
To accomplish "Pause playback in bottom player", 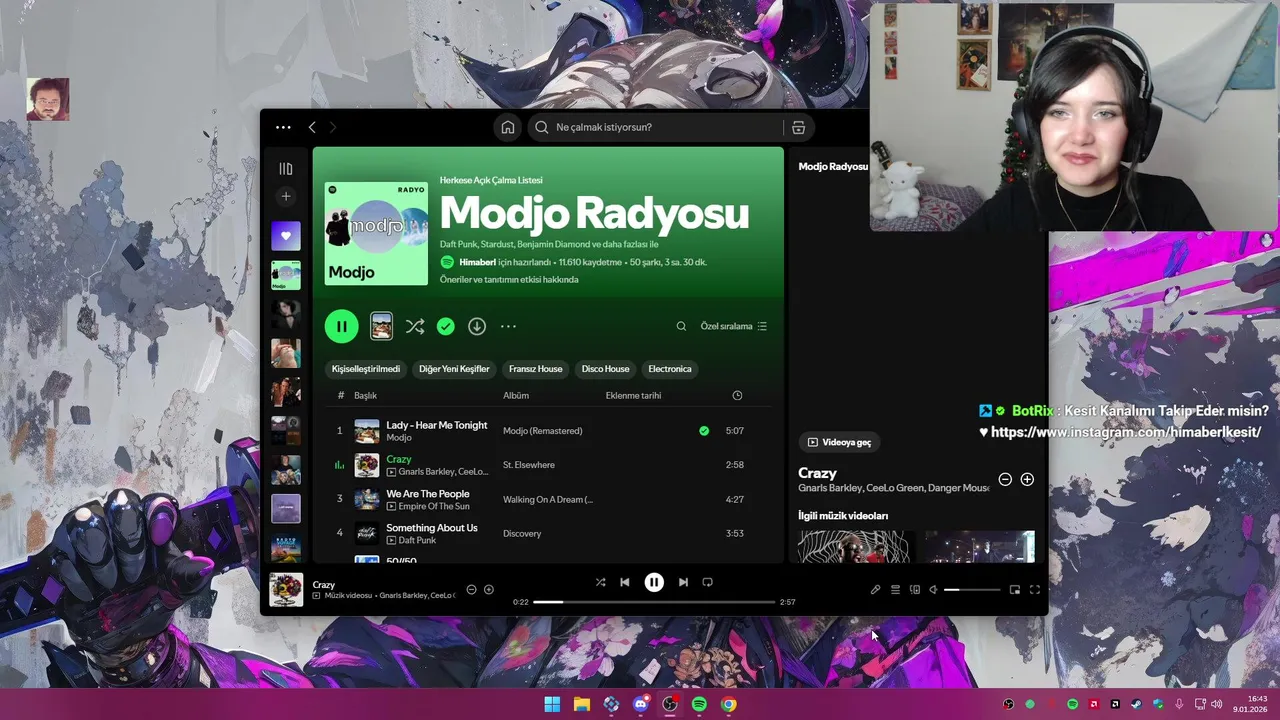I will click(654, 582).
